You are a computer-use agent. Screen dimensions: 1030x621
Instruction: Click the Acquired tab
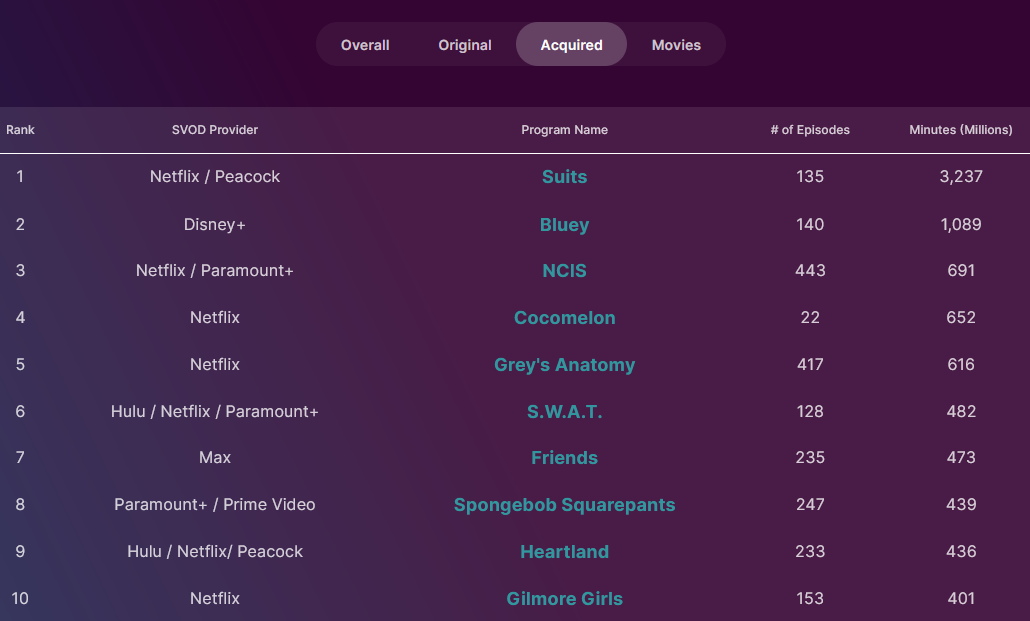pyautogui.click(x=571, y=45)
